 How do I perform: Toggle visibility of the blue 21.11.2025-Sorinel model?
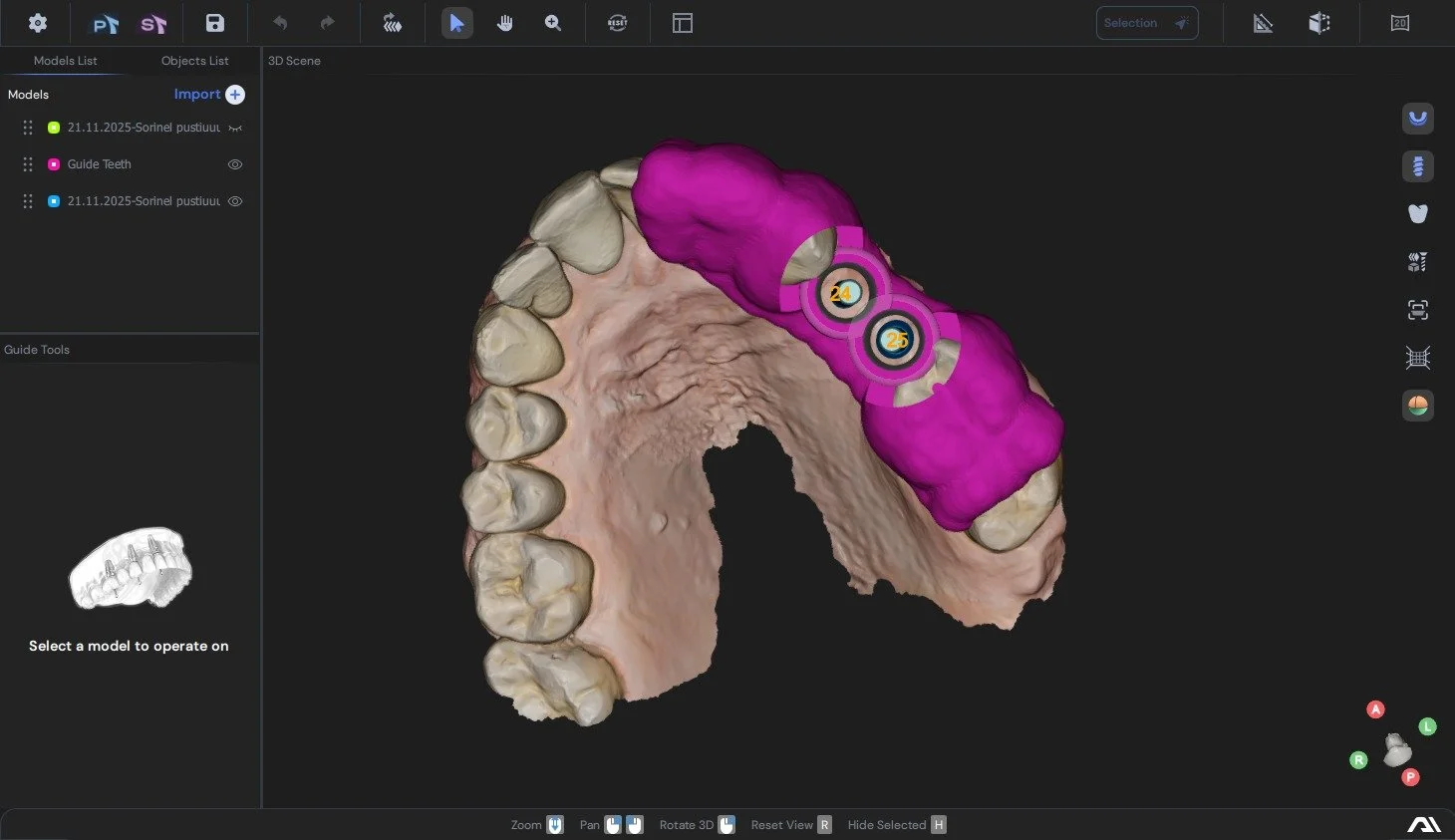coord(235,201)
